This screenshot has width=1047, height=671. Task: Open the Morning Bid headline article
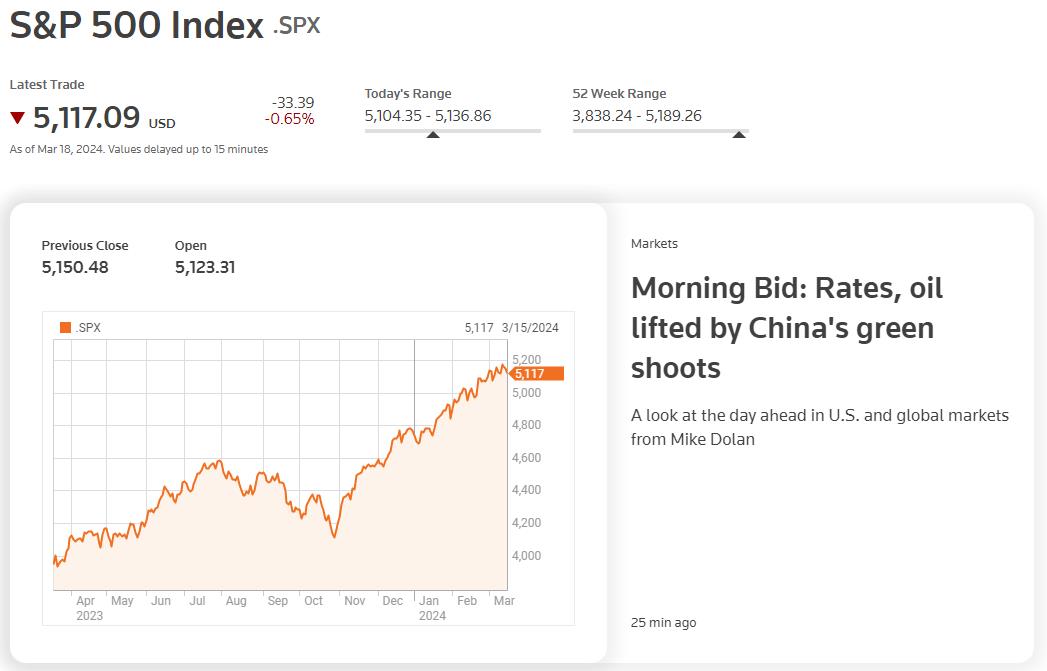pyautogui.click(x=786, y=328)
